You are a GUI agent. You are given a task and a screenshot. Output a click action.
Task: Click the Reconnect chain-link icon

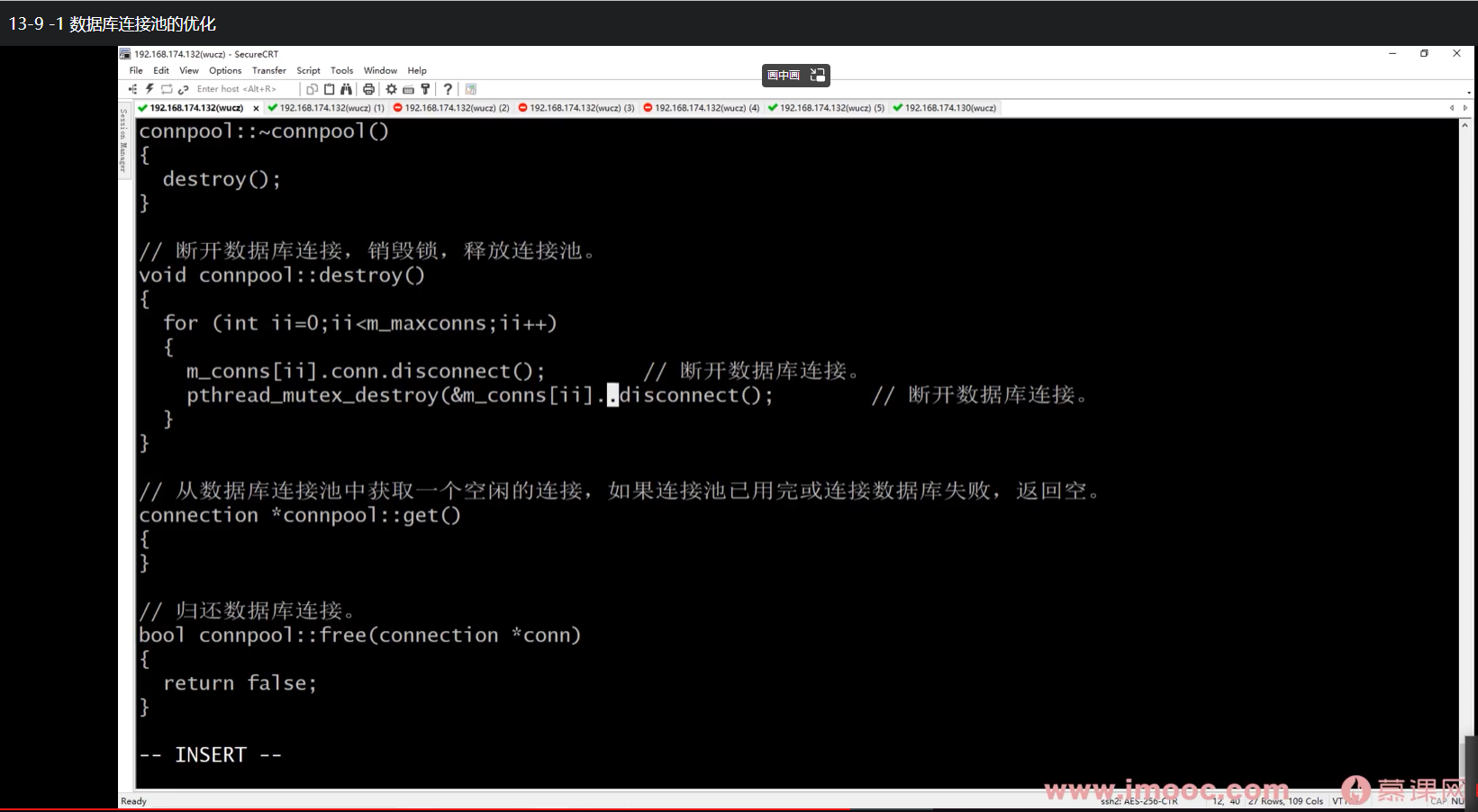pyautogui.click(x=183, y=89)
